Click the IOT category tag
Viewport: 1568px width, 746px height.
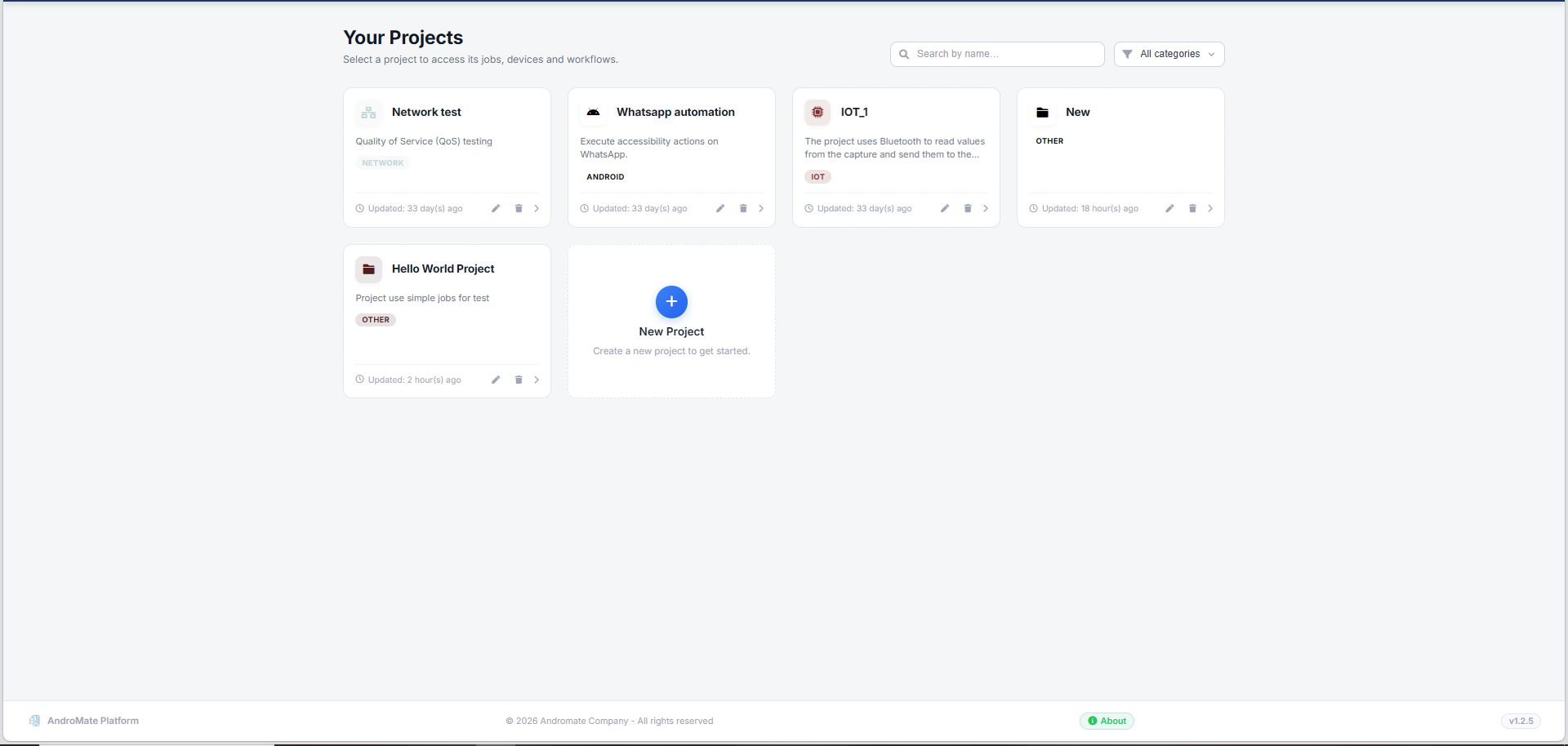click(x=817, y=177)
